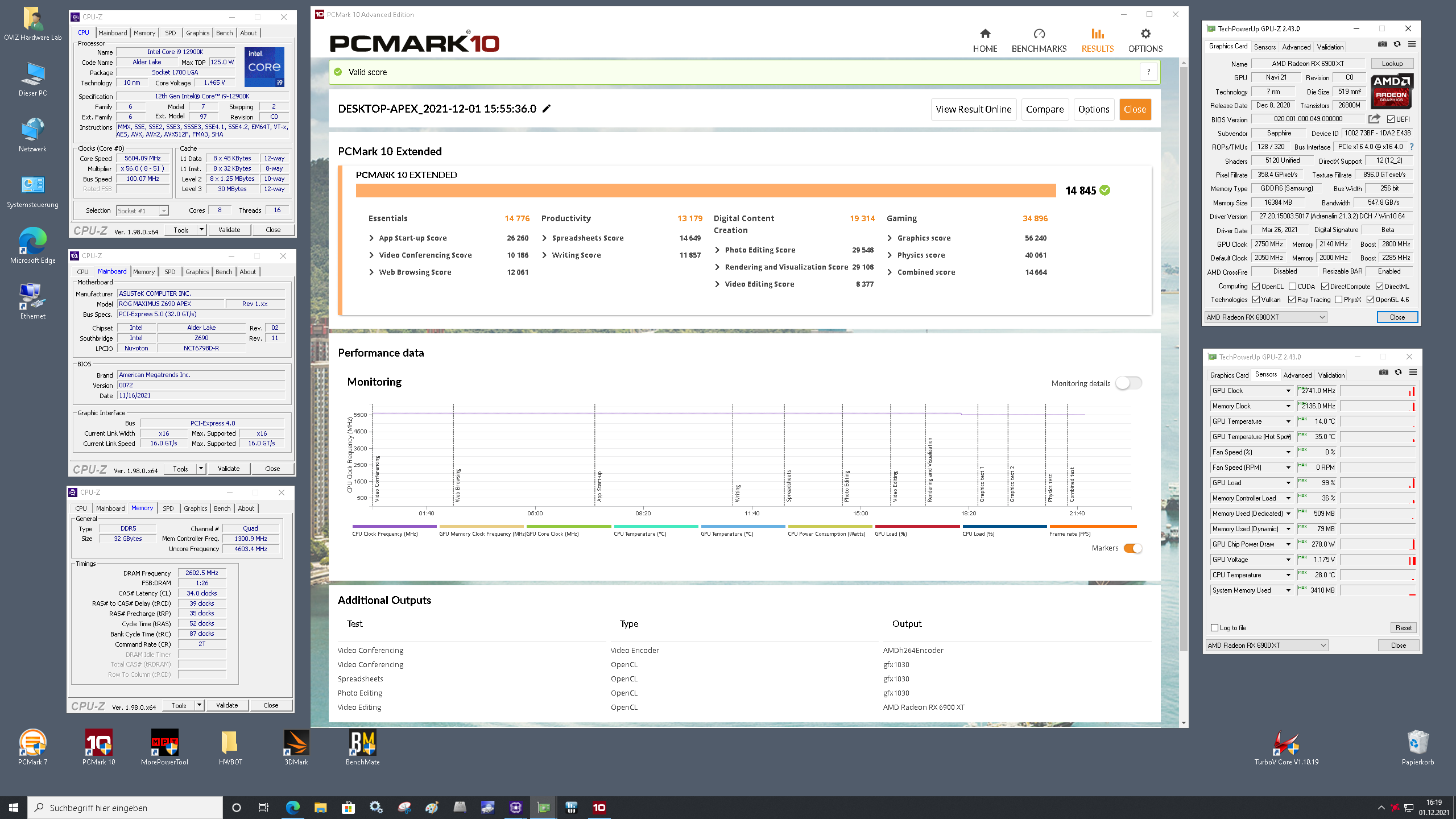Open TurboV Core shortcut
The image size is (1456, 819).
(1287, 747)
